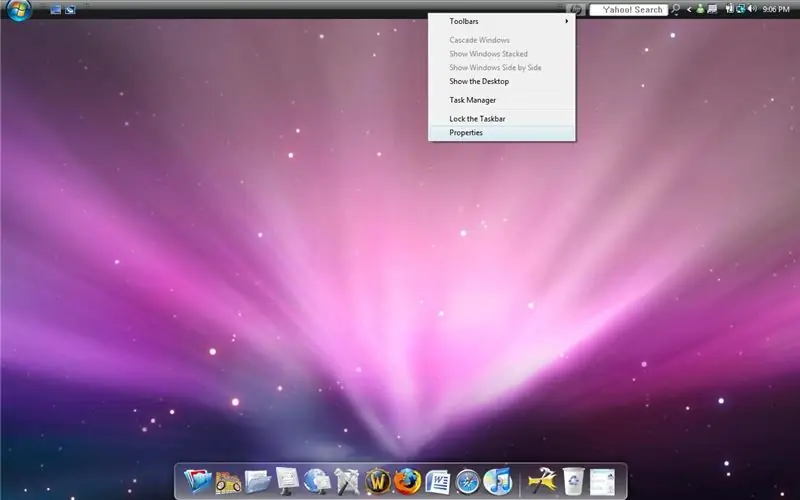Screen dimensions: 800x500
Task: Click the power plug tray icon
Action: pos(729,9)
